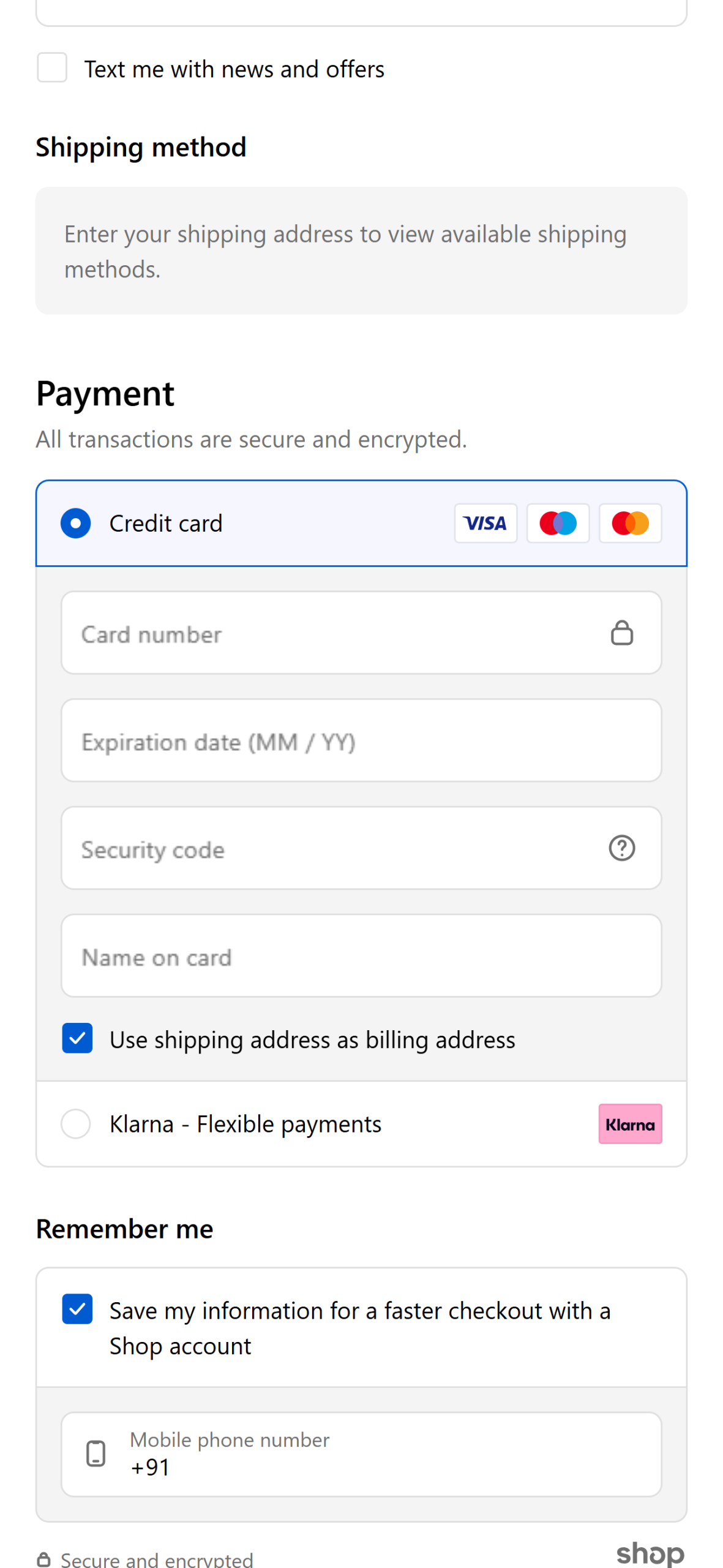
Task: Click the mobile phone icon
Action: 96,1453
